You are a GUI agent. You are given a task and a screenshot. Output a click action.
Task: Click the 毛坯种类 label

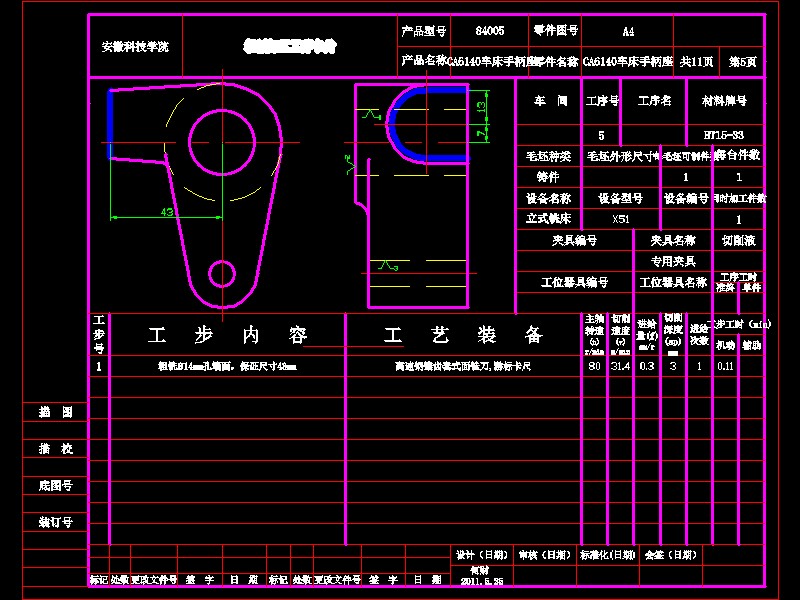(x=548, y=156)
